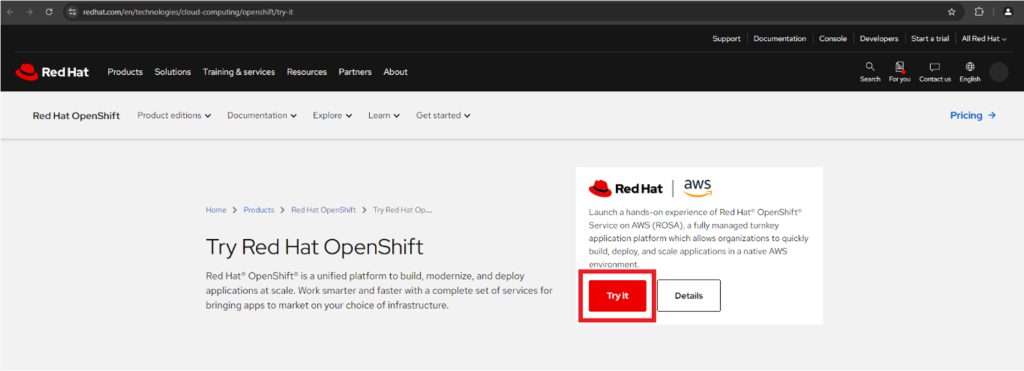Open the Developers link

pos(879,39)
